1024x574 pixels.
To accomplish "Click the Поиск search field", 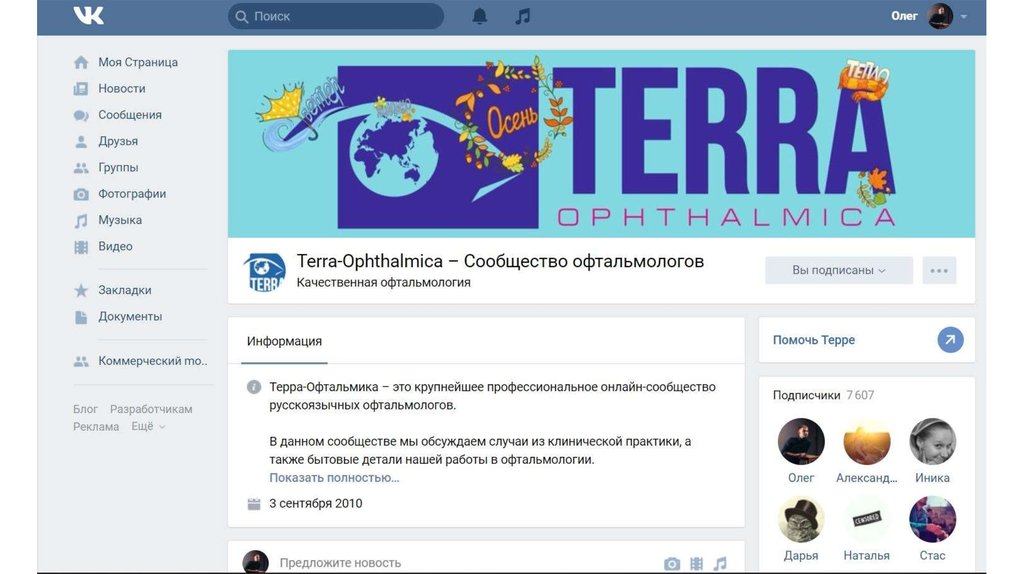I will [336, 16].
